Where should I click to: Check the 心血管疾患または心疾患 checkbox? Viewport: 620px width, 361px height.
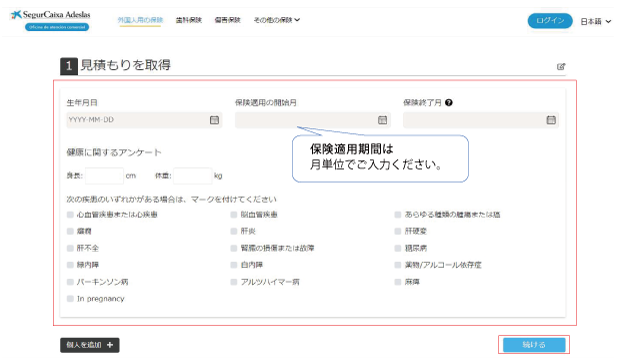click(x=70, y=215)
